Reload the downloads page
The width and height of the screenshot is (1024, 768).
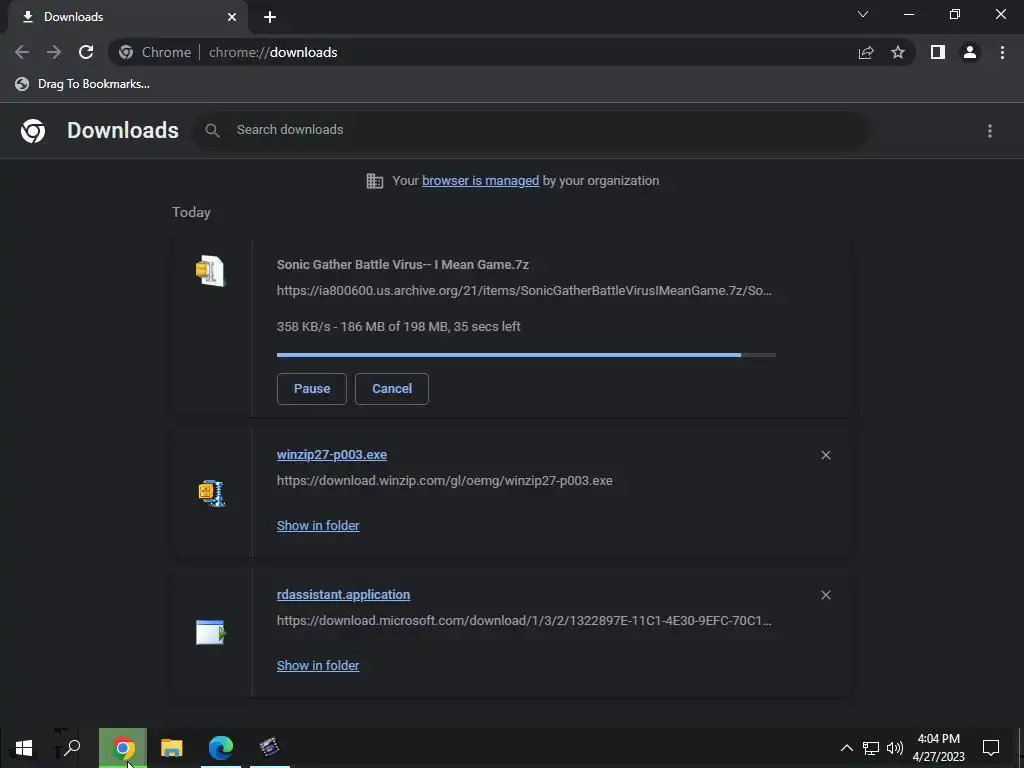[86, 52]
